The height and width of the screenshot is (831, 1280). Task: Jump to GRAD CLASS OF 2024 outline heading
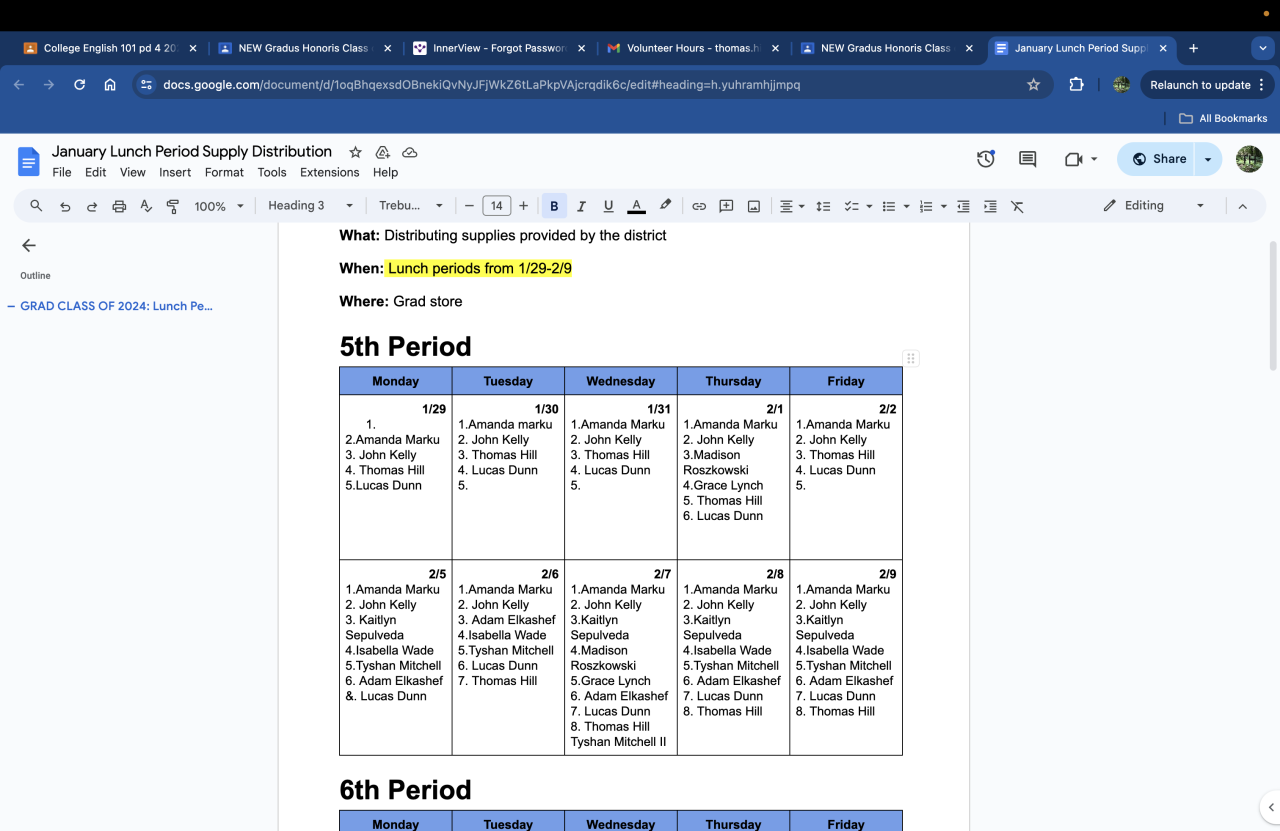(x=117, y=306)
